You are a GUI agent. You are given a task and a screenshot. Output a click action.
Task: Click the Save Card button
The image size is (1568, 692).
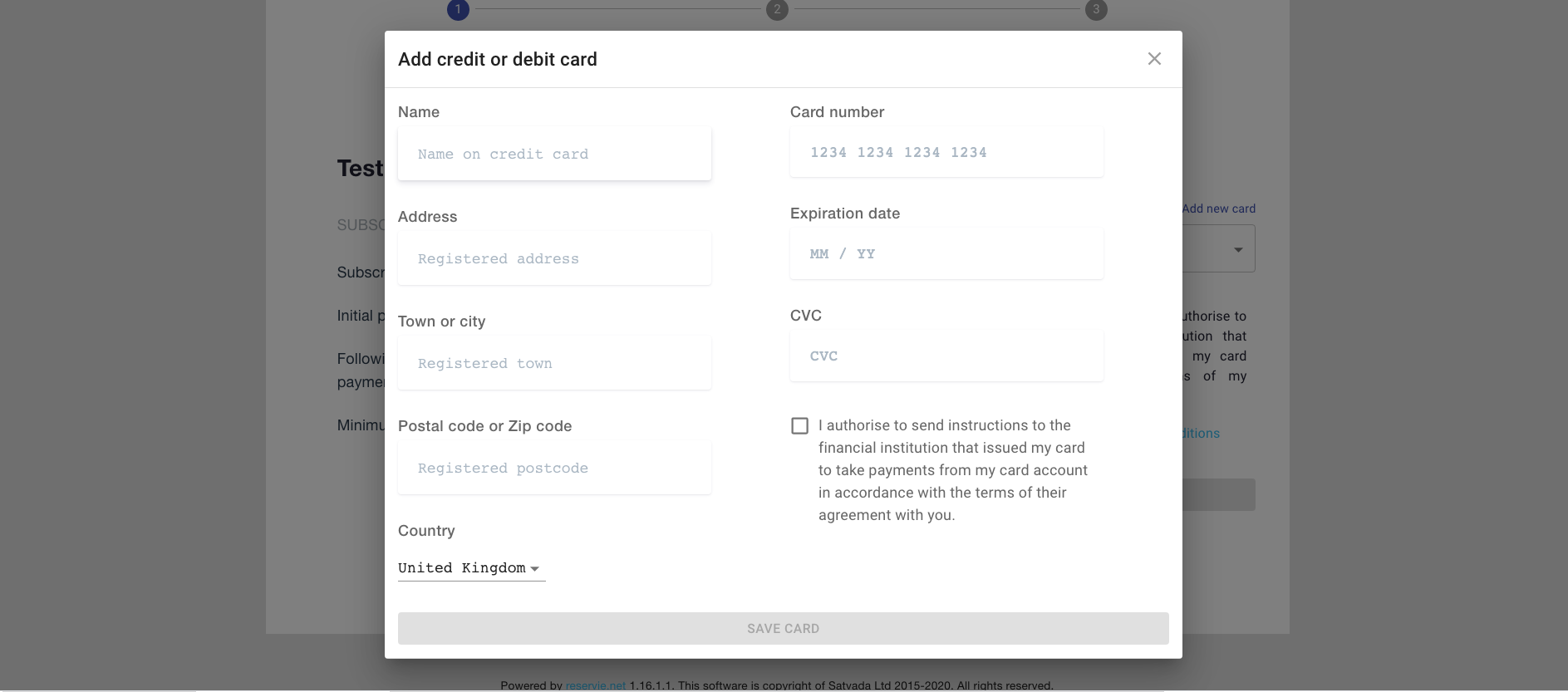(783, 628)
